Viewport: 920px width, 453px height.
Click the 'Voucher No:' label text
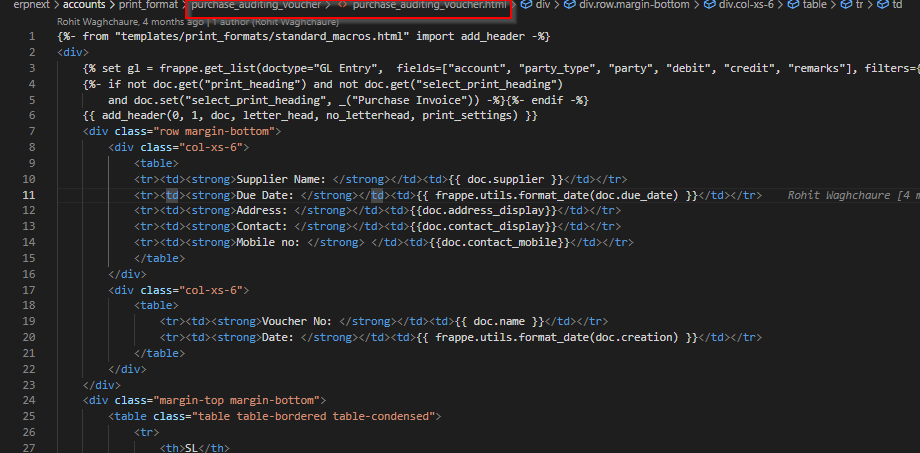[297, 322]
